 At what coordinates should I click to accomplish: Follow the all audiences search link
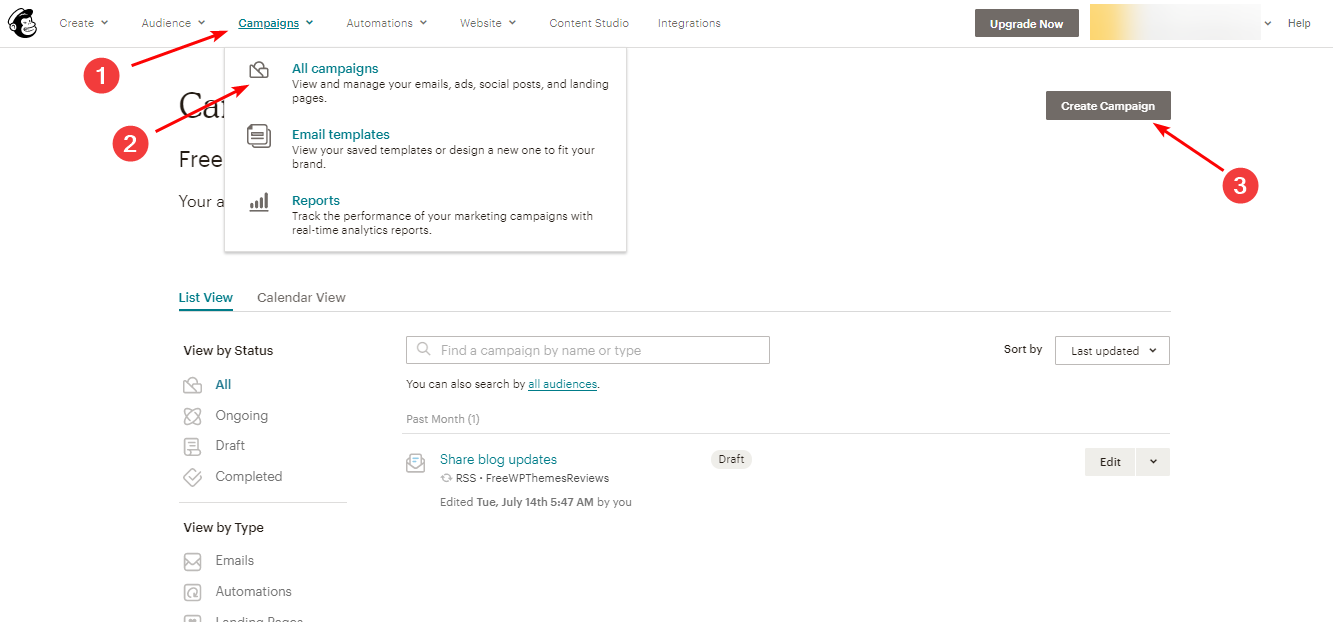pos(562,384)
